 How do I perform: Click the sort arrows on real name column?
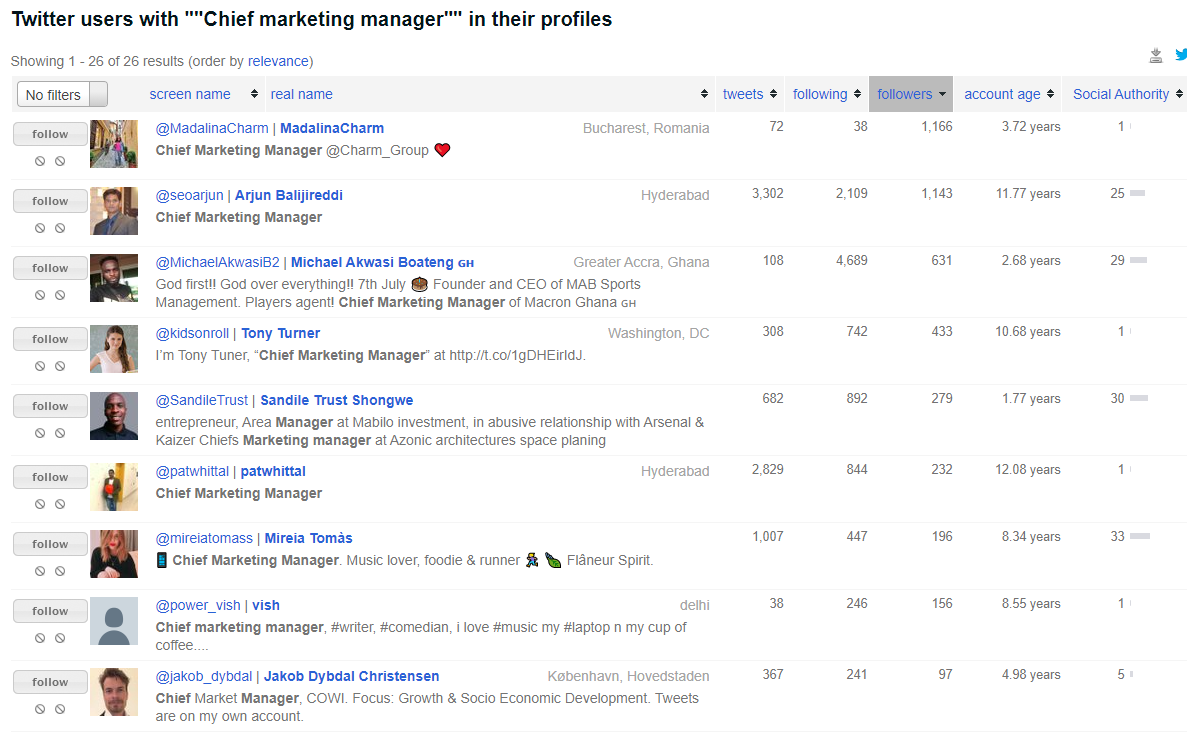(704, 94)
